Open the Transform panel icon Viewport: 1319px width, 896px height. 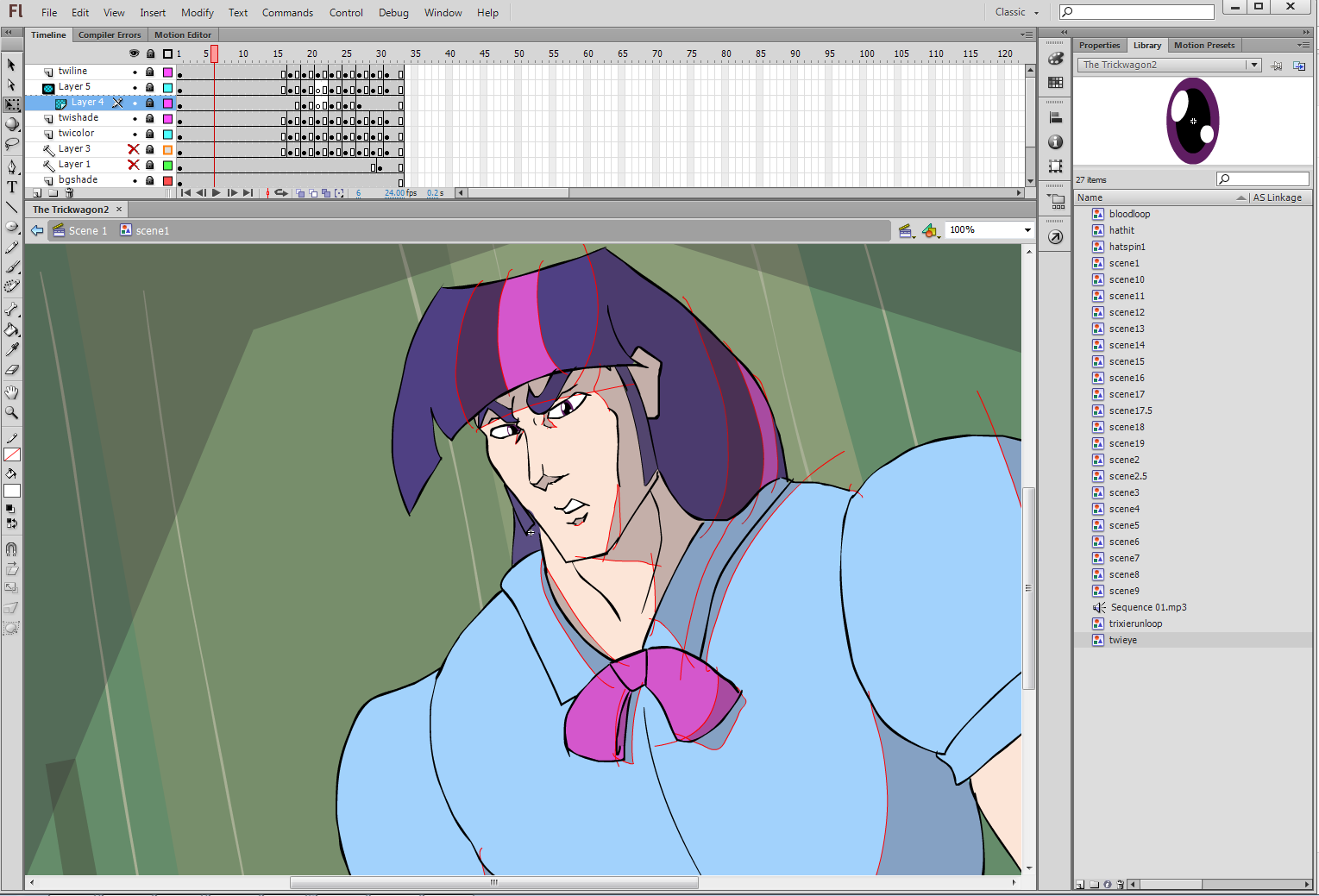[x=1055, y=166]
